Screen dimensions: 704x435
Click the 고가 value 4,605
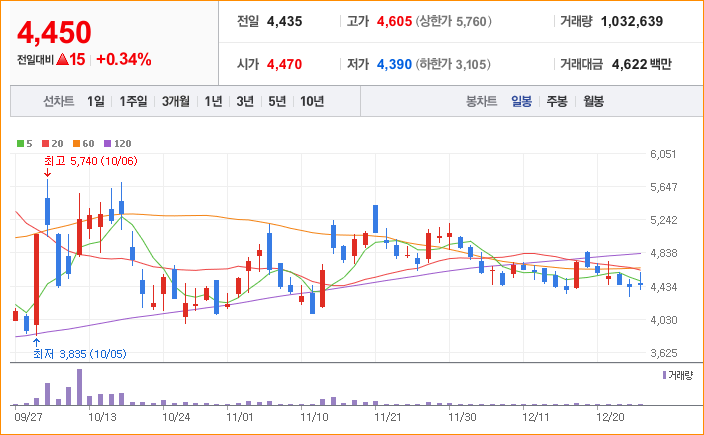(394, 21)
